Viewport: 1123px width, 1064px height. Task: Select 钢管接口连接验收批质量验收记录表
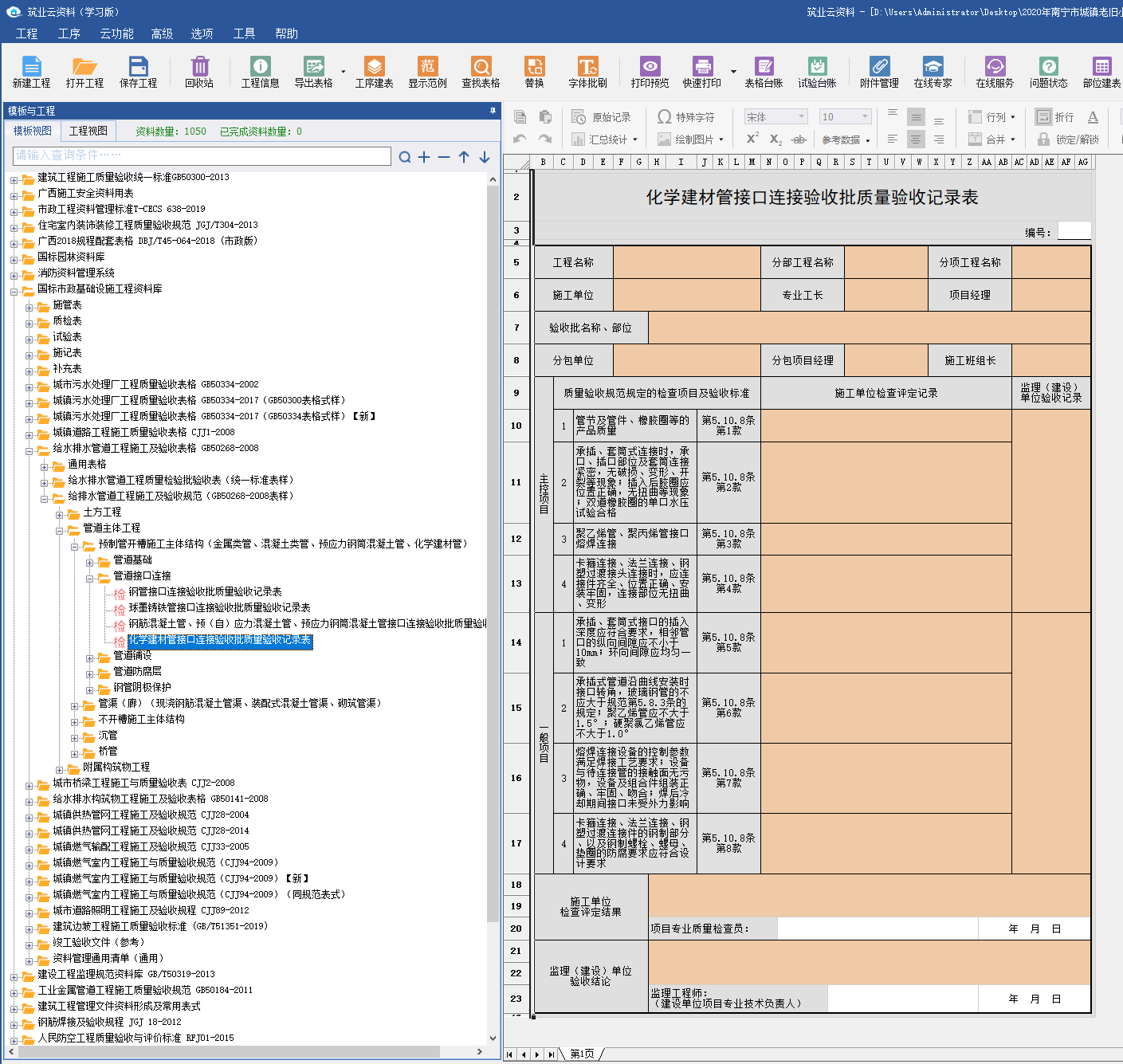(206, 591)
